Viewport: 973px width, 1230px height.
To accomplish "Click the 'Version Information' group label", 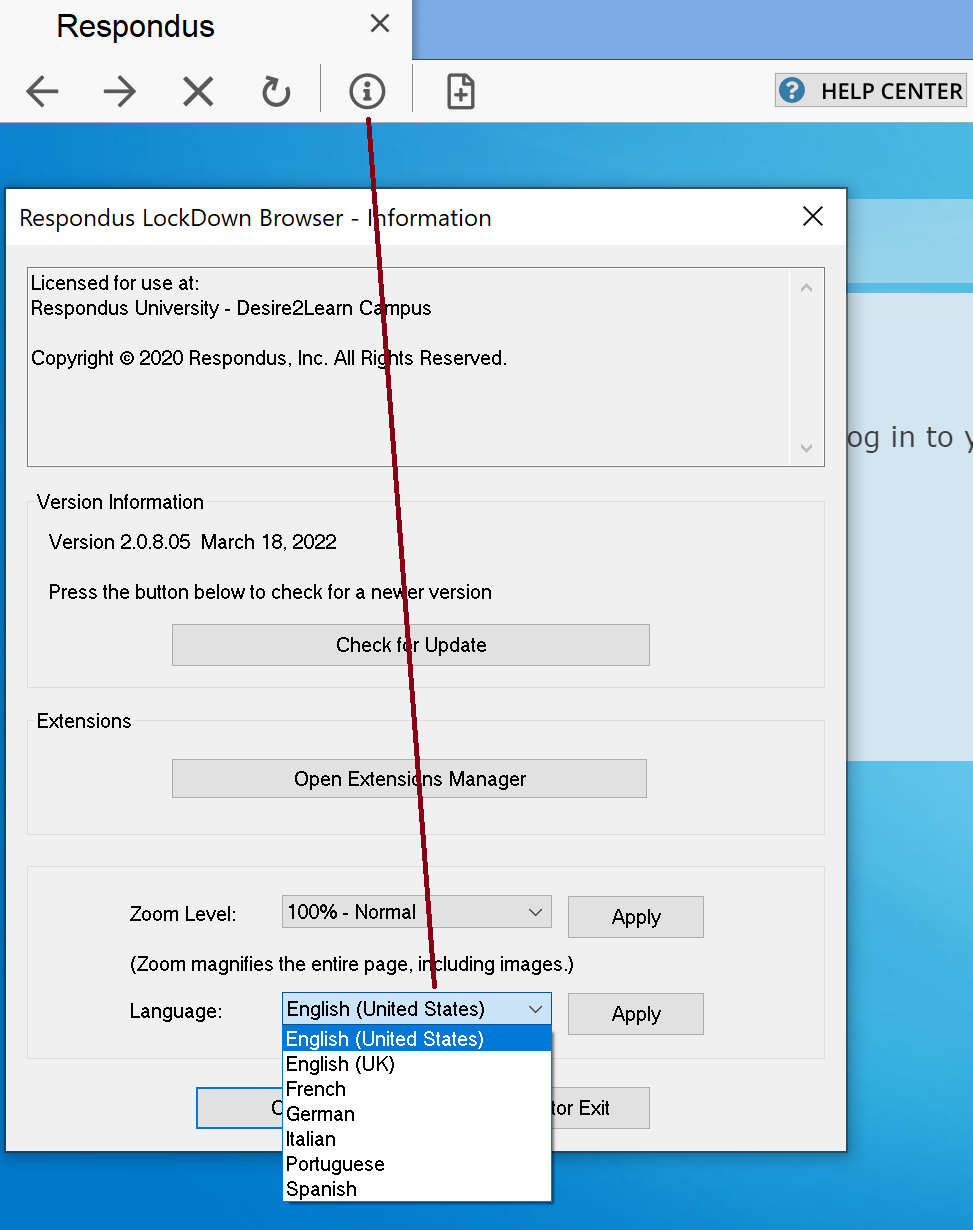I will point(120,502).
